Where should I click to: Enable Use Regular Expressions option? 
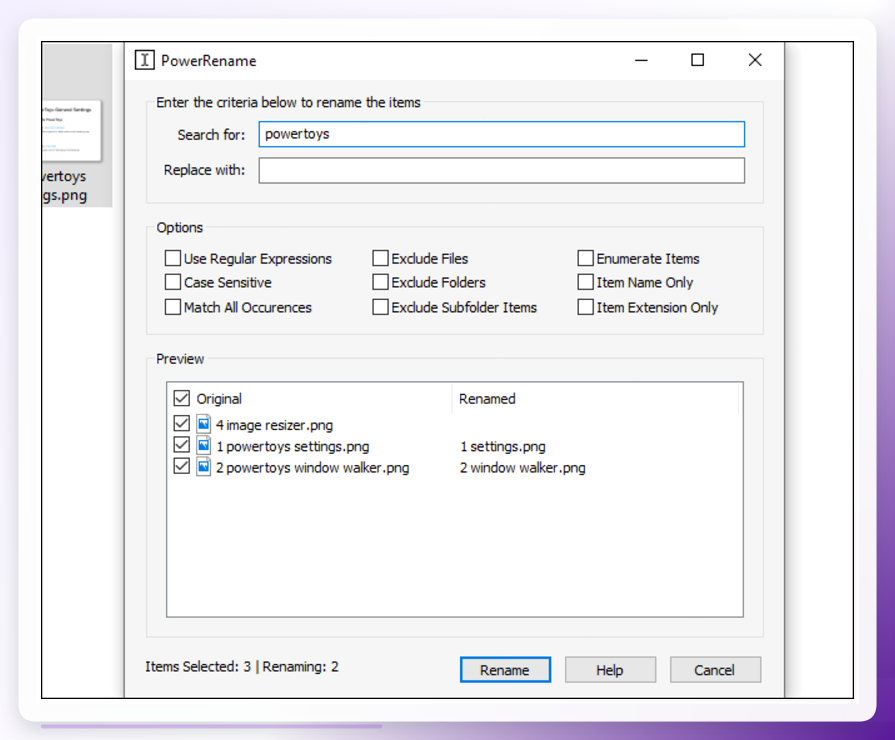[172, 258]
